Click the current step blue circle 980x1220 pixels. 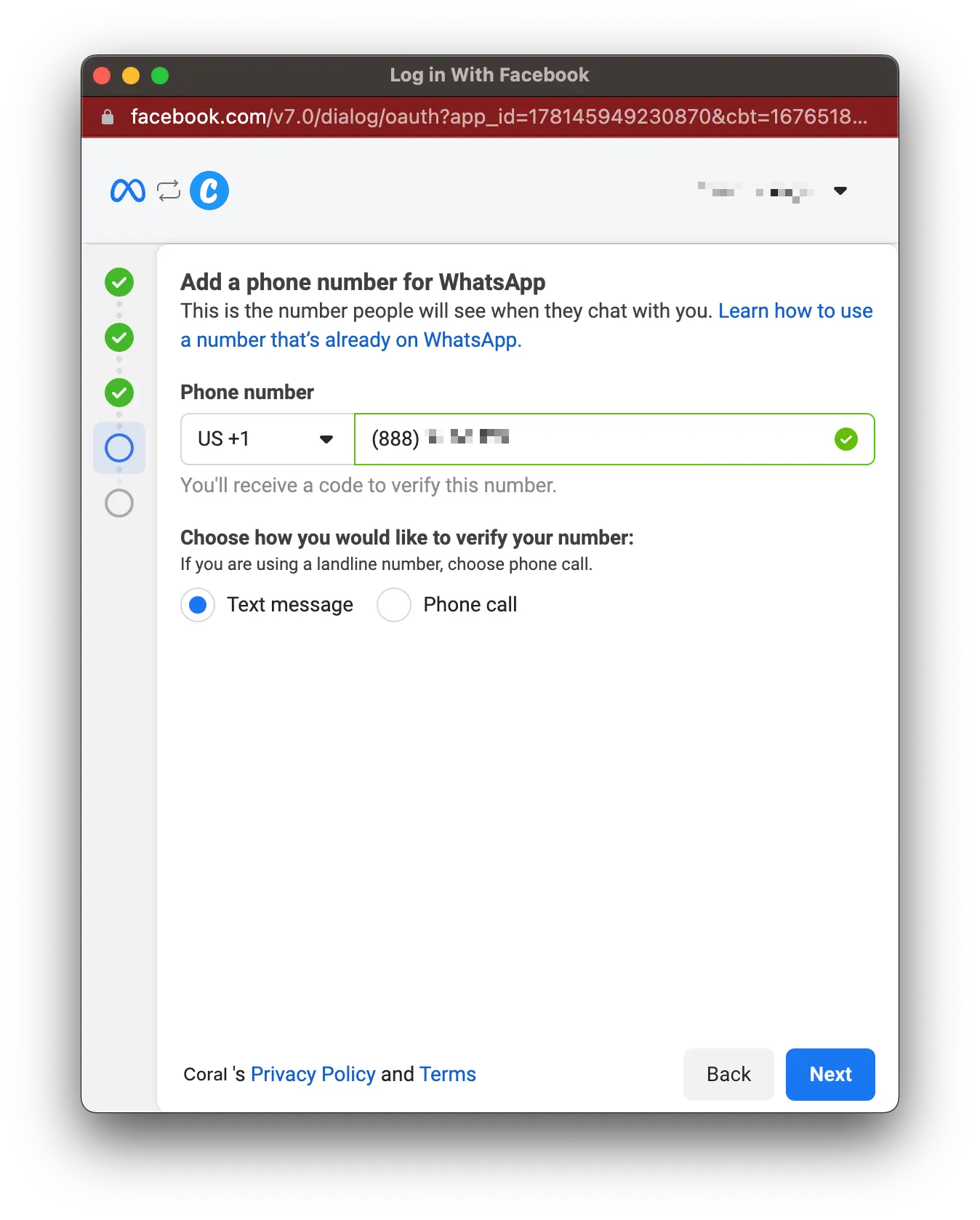coord(119,448)
